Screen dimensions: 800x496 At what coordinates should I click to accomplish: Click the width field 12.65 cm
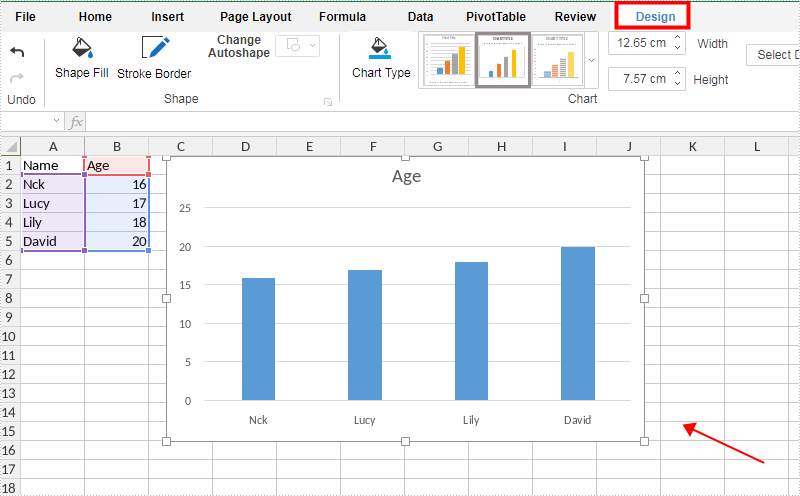pos(641,43)
